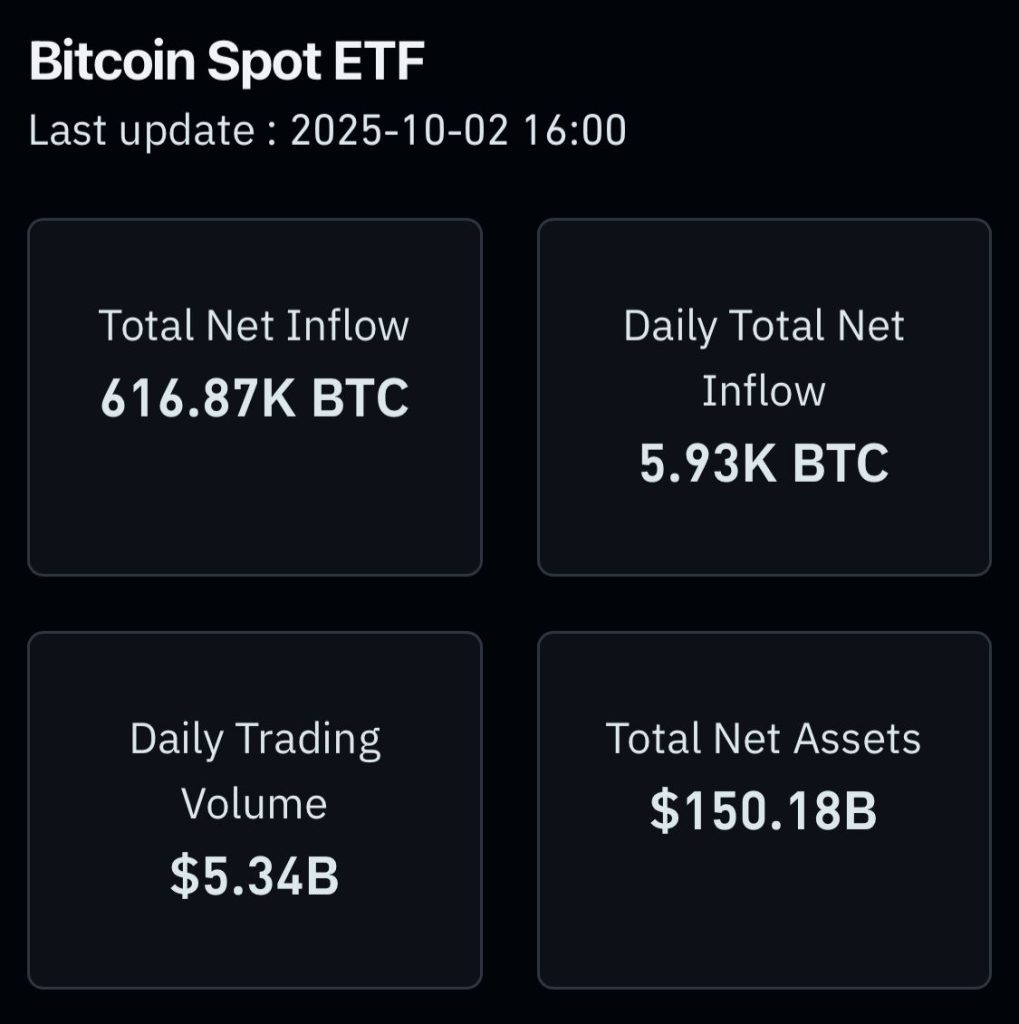Click the Daily Total Net label line
This screenshot has width=1019, height=1024.
(764, 327)
